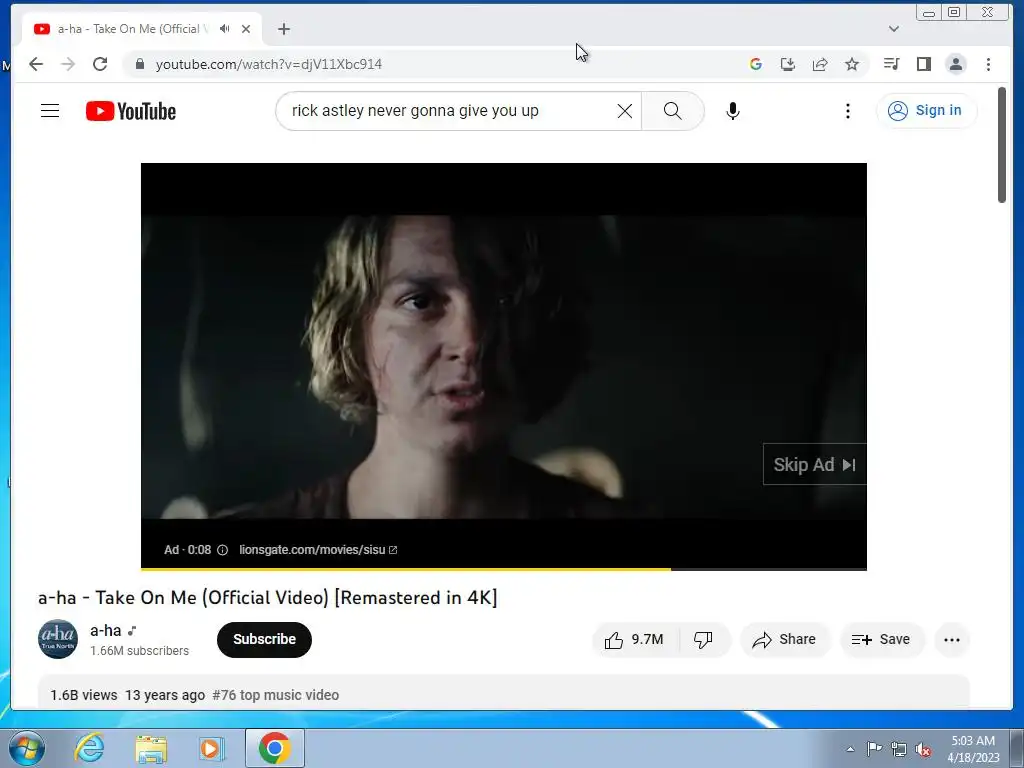Open the YouTube hamburger guide menu
This screenshot has height=768, width=1024.
pos(50,111)
